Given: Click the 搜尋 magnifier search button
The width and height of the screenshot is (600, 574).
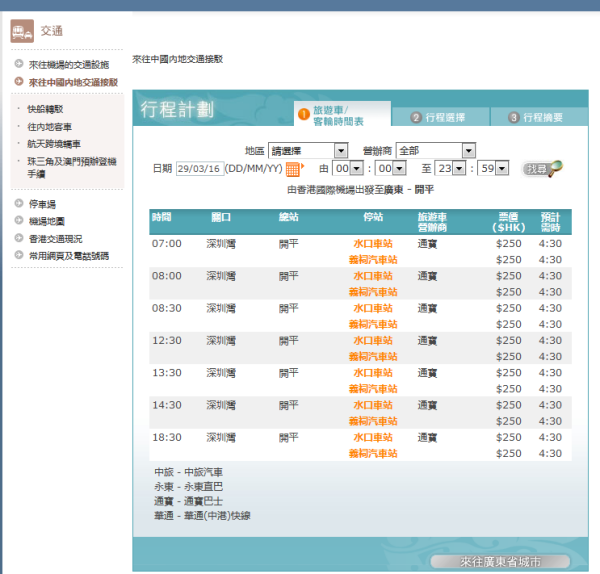Looking at the screenshot, I should [542, 168].
